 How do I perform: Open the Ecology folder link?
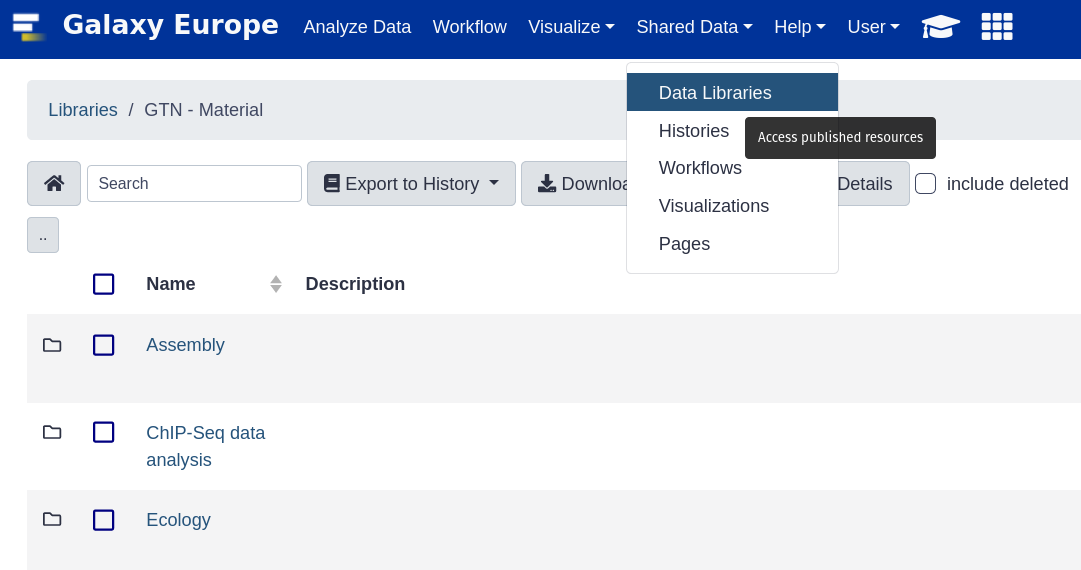(x=179, y=520)
